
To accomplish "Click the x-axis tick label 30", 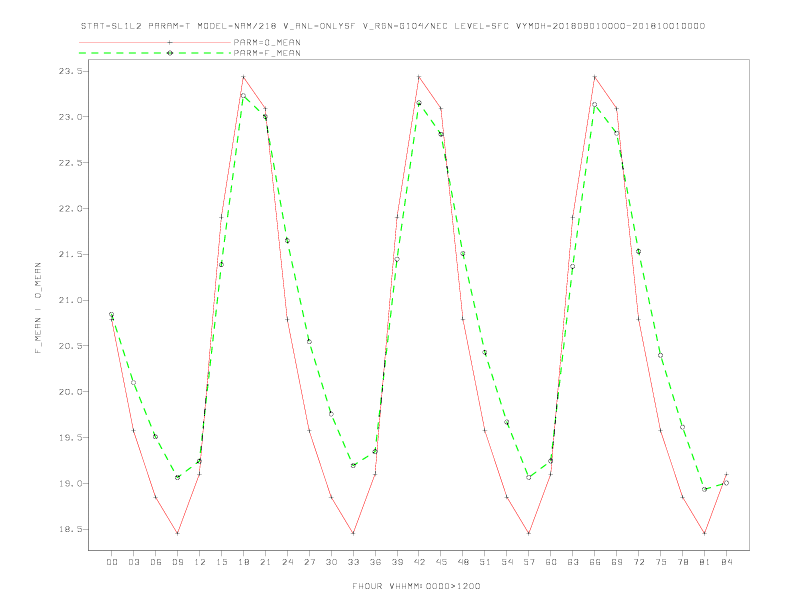I will (331, 562).
